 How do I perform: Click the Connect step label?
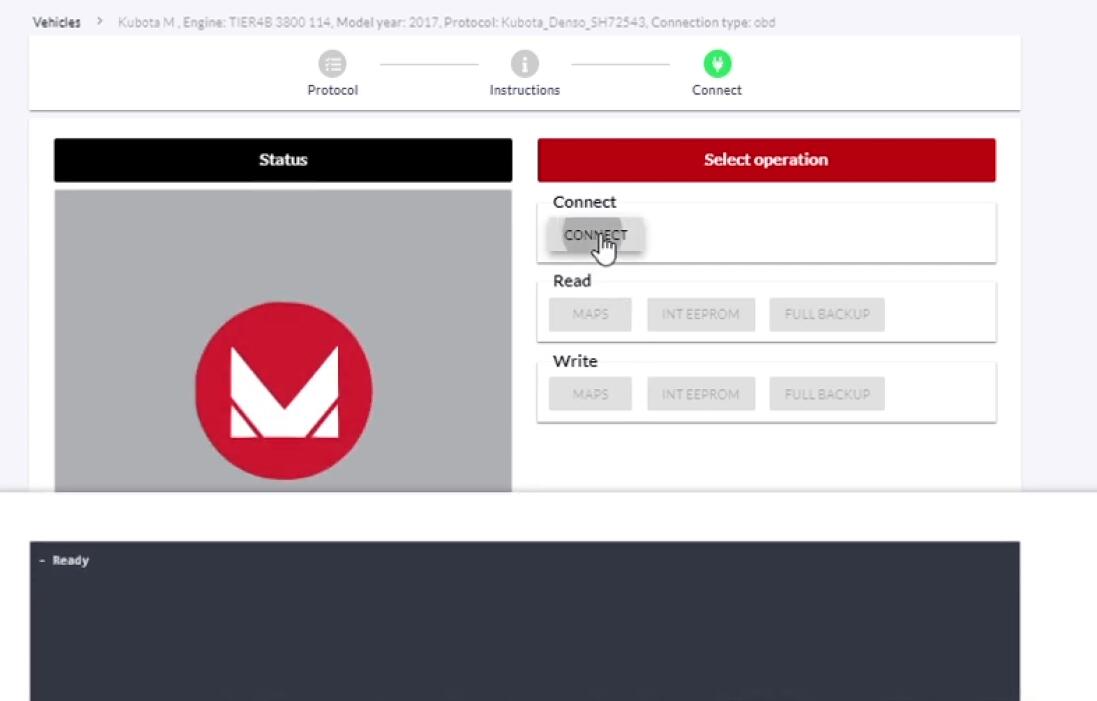(717, 90)
